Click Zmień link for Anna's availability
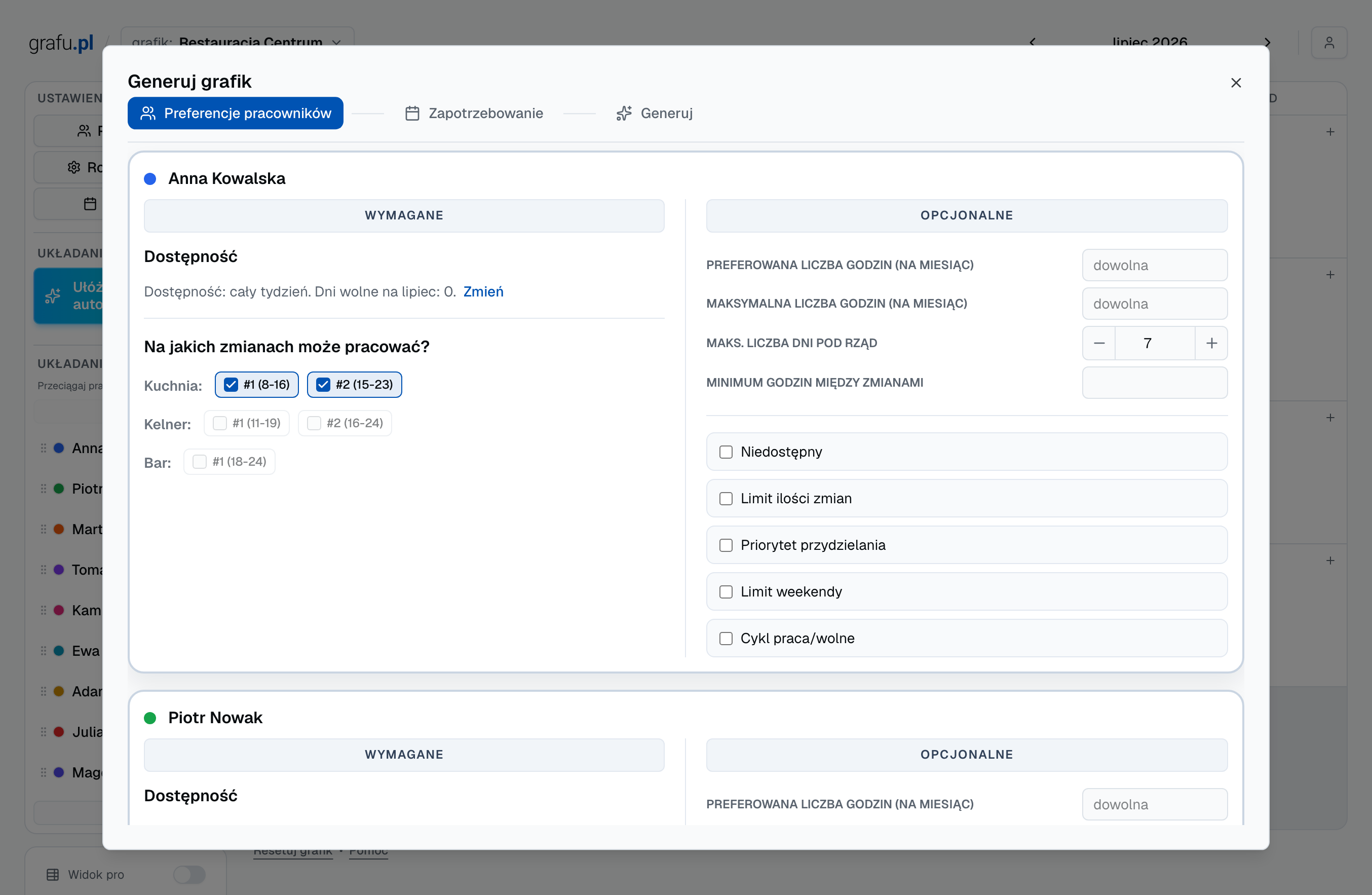 tap(483, 292)
